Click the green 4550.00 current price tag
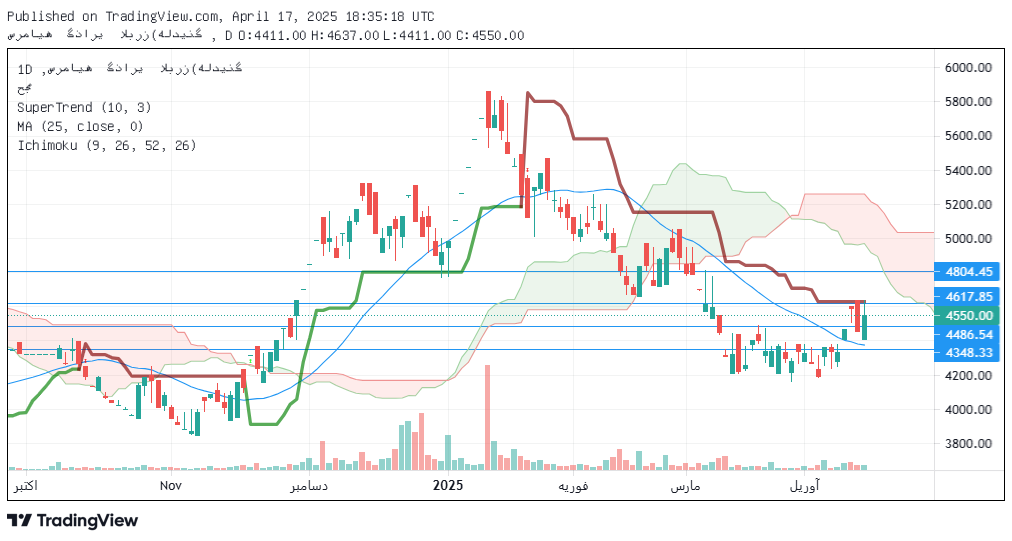1012x541 pixels. point(969,315)
